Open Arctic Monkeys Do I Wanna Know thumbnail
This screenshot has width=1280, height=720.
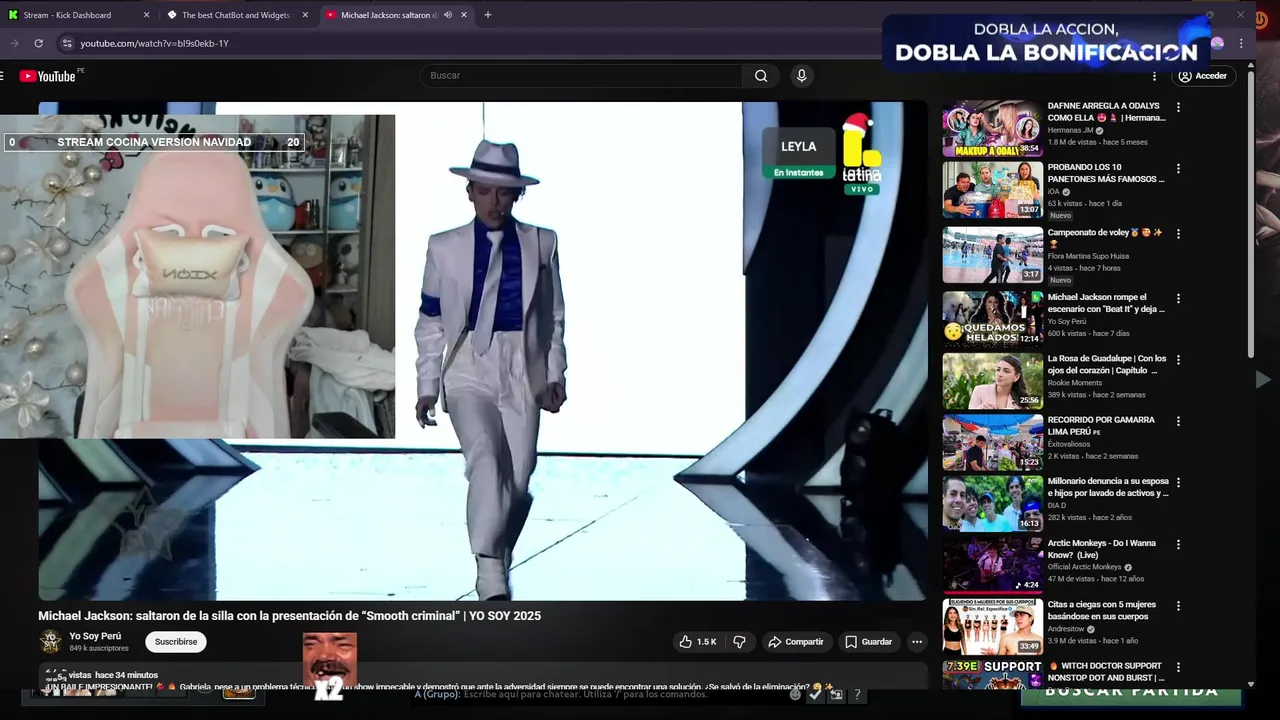[992, 565]
